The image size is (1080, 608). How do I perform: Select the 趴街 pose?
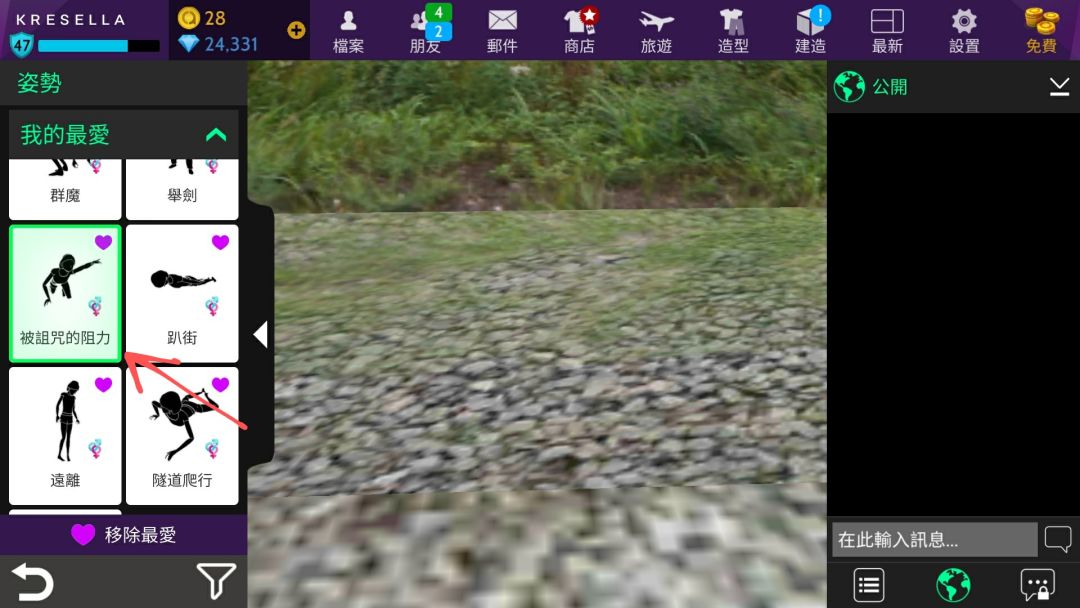coord(182,293)
